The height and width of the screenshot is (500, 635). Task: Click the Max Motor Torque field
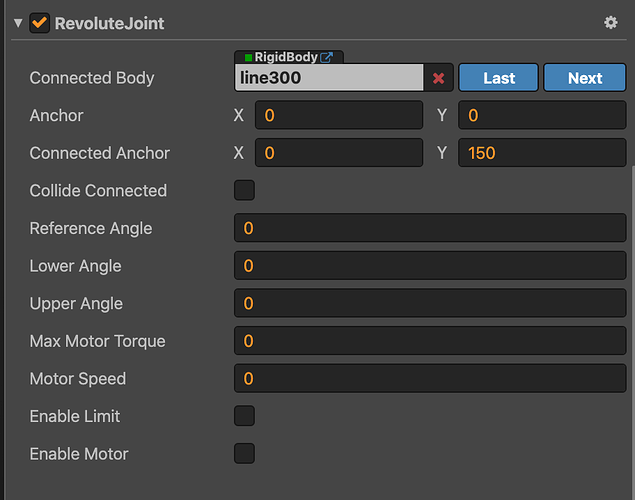click(430, 341)
